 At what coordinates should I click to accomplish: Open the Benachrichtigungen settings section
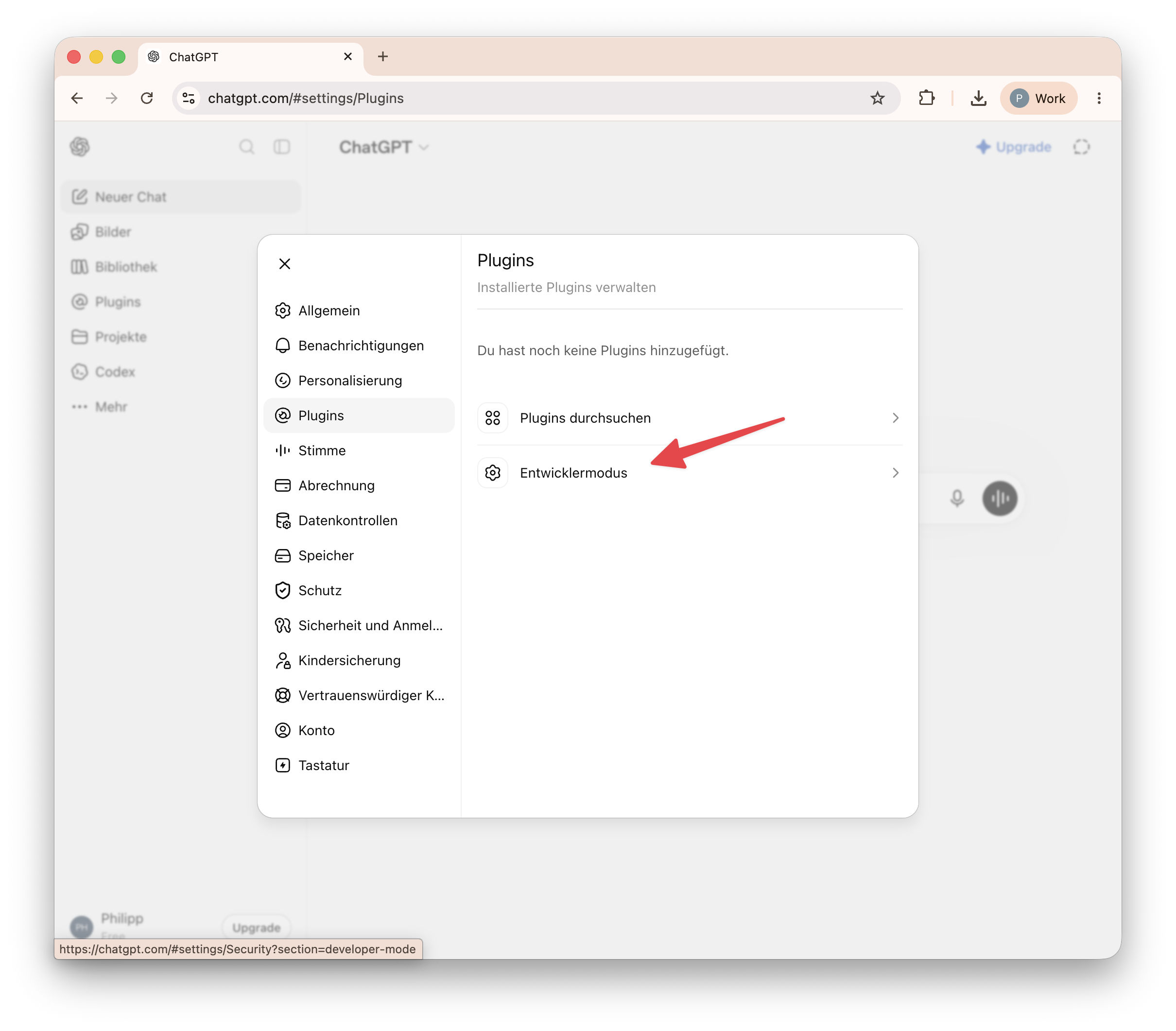point(359,346)
